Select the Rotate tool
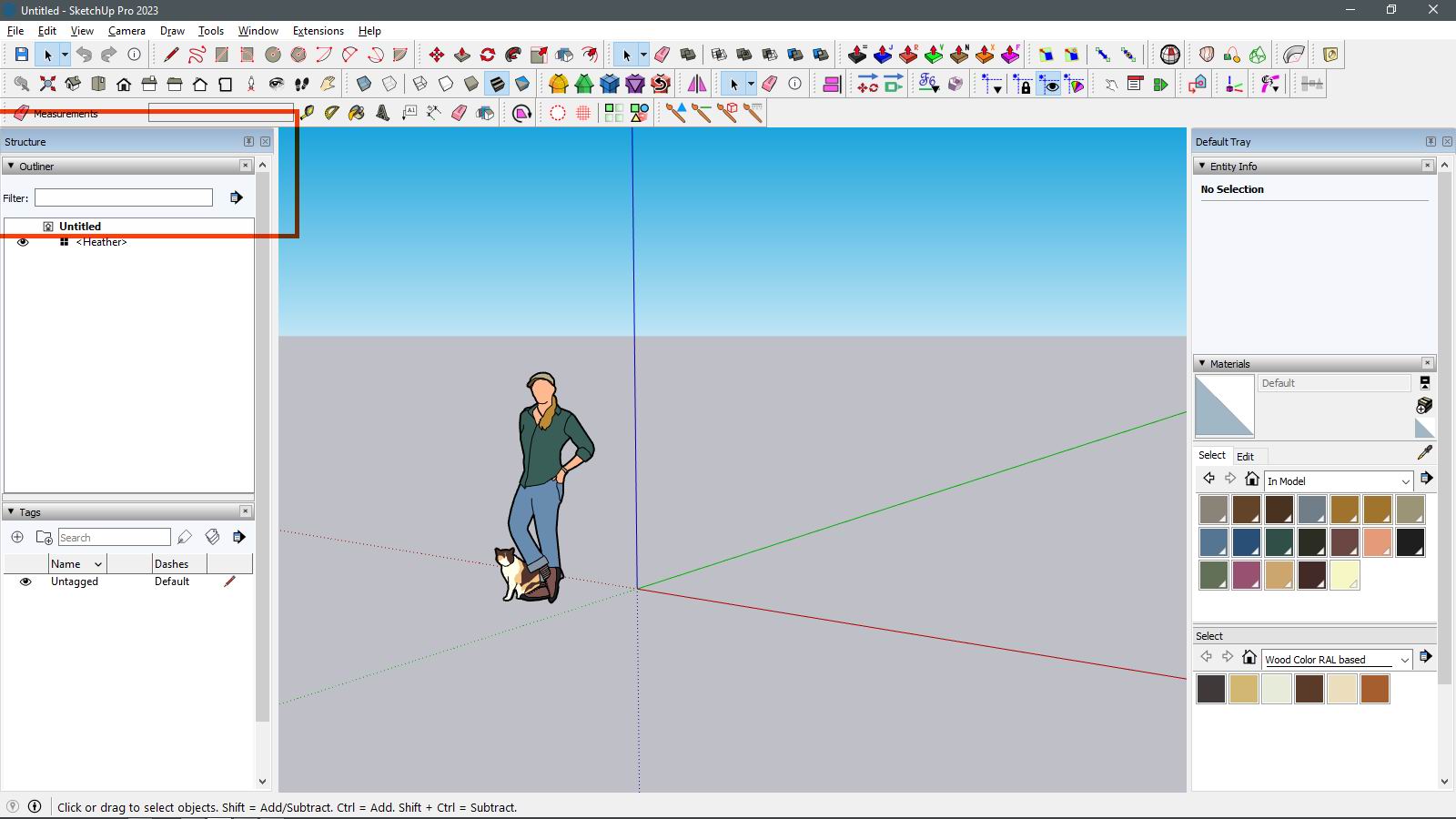Screen dimensions: 1456x819 coord(488,55)
